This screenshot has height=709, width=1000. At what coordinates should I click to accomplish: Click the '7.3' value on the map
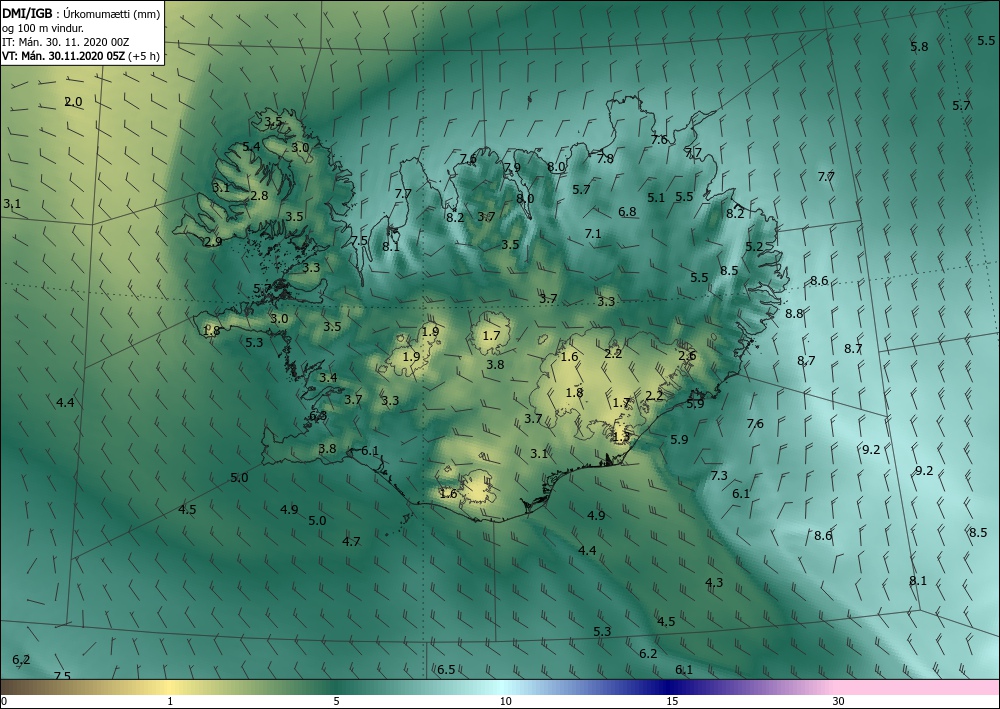[x=719, y=475]
